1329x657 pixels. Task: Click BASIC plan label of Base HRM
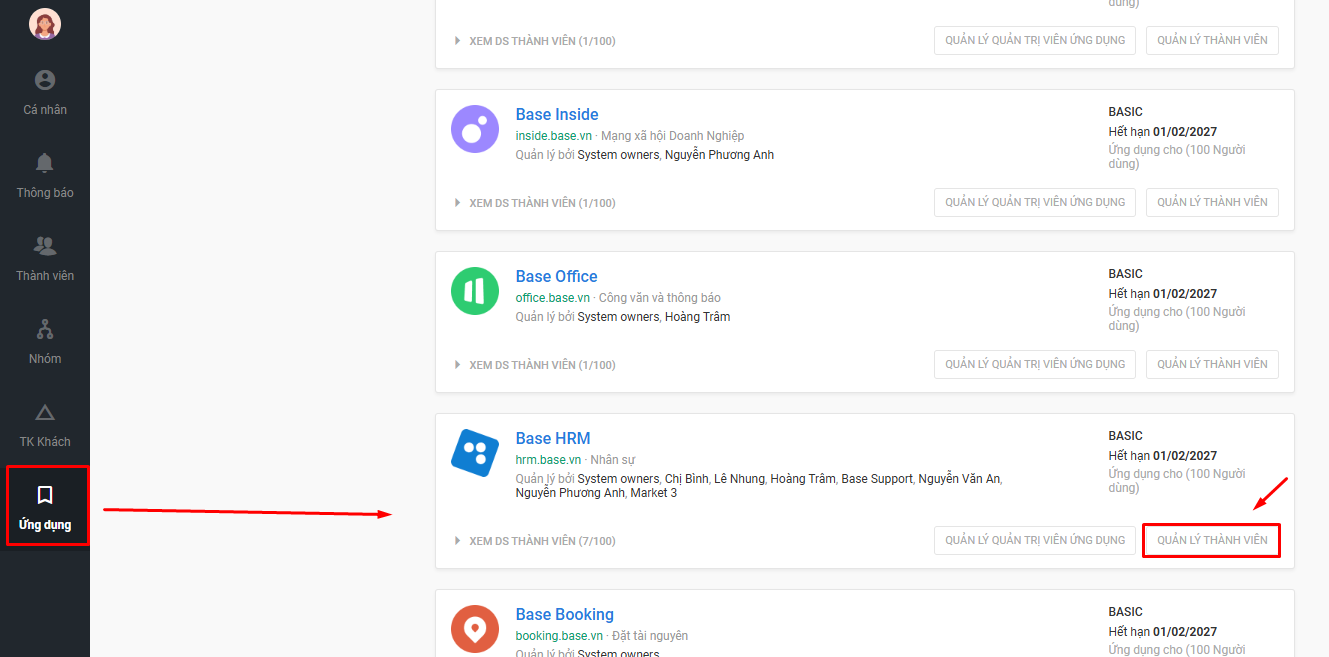tap(1125, 436)
